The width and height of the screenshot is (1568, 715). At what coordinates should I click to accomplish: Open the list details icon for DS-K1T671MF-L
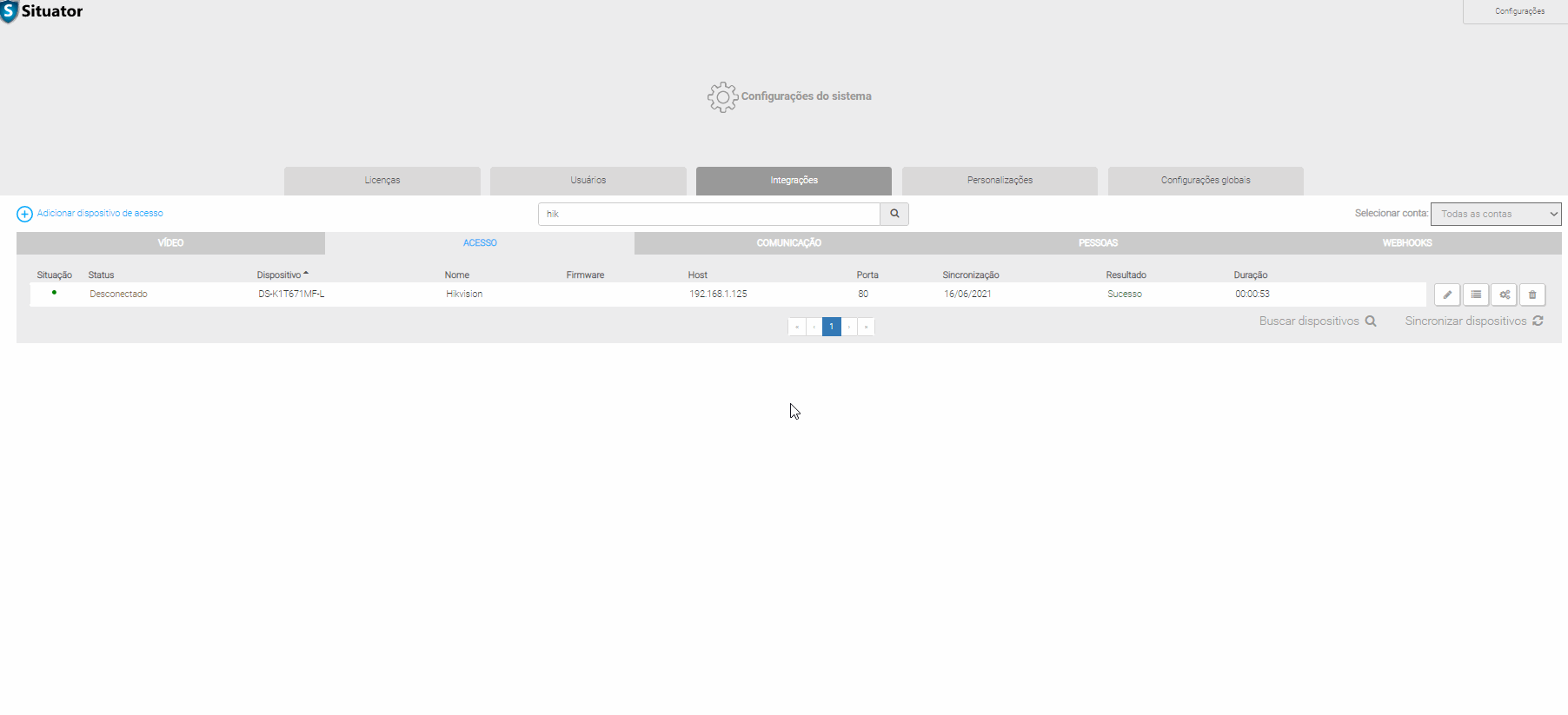tap(1475, 295)
